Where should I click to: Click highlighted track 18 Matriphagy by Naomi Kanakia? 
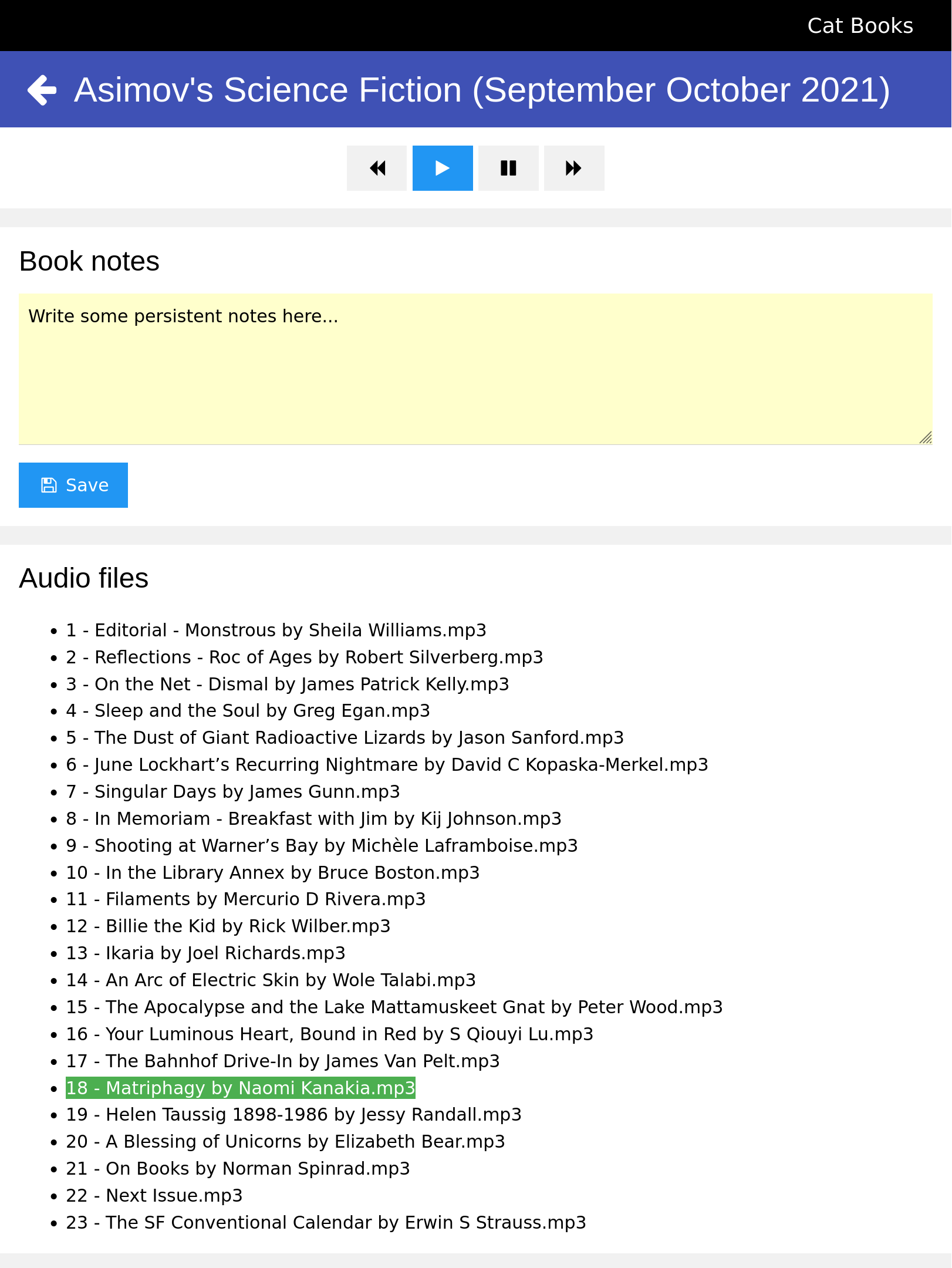241,1088
